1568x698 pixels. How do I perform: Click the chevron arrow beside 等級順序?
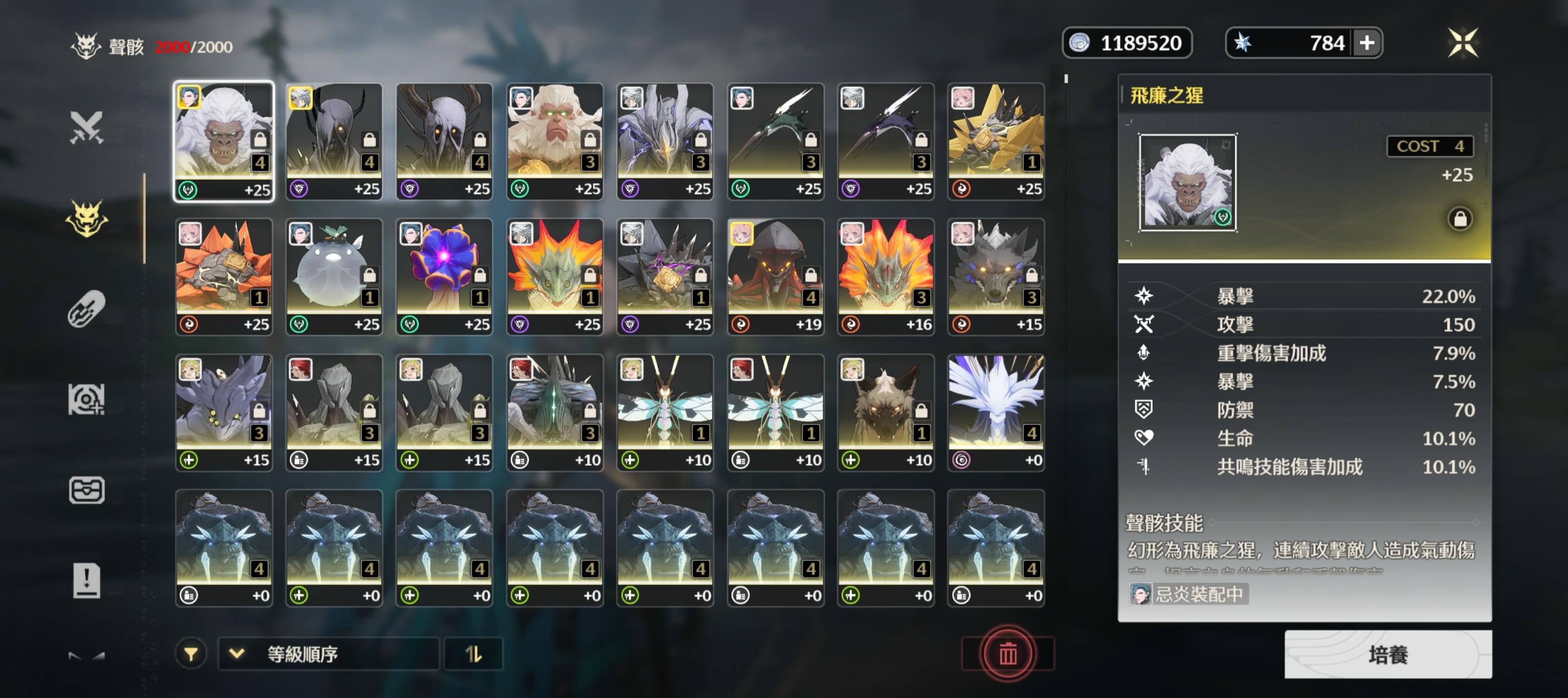pos(237,654)
